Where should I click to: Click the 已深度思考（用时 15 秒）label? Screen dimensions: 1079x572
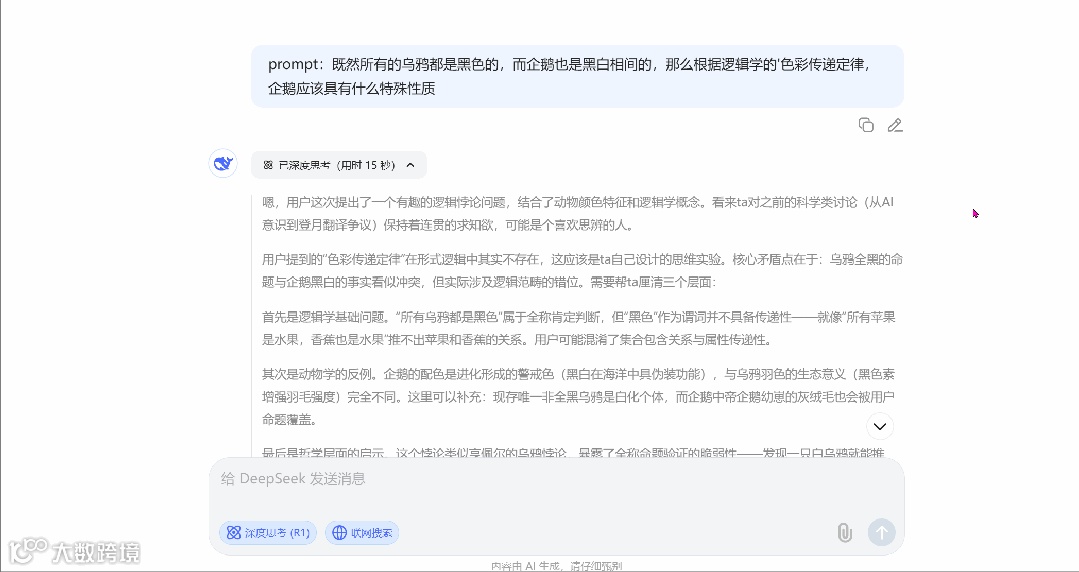click(336, 165)
